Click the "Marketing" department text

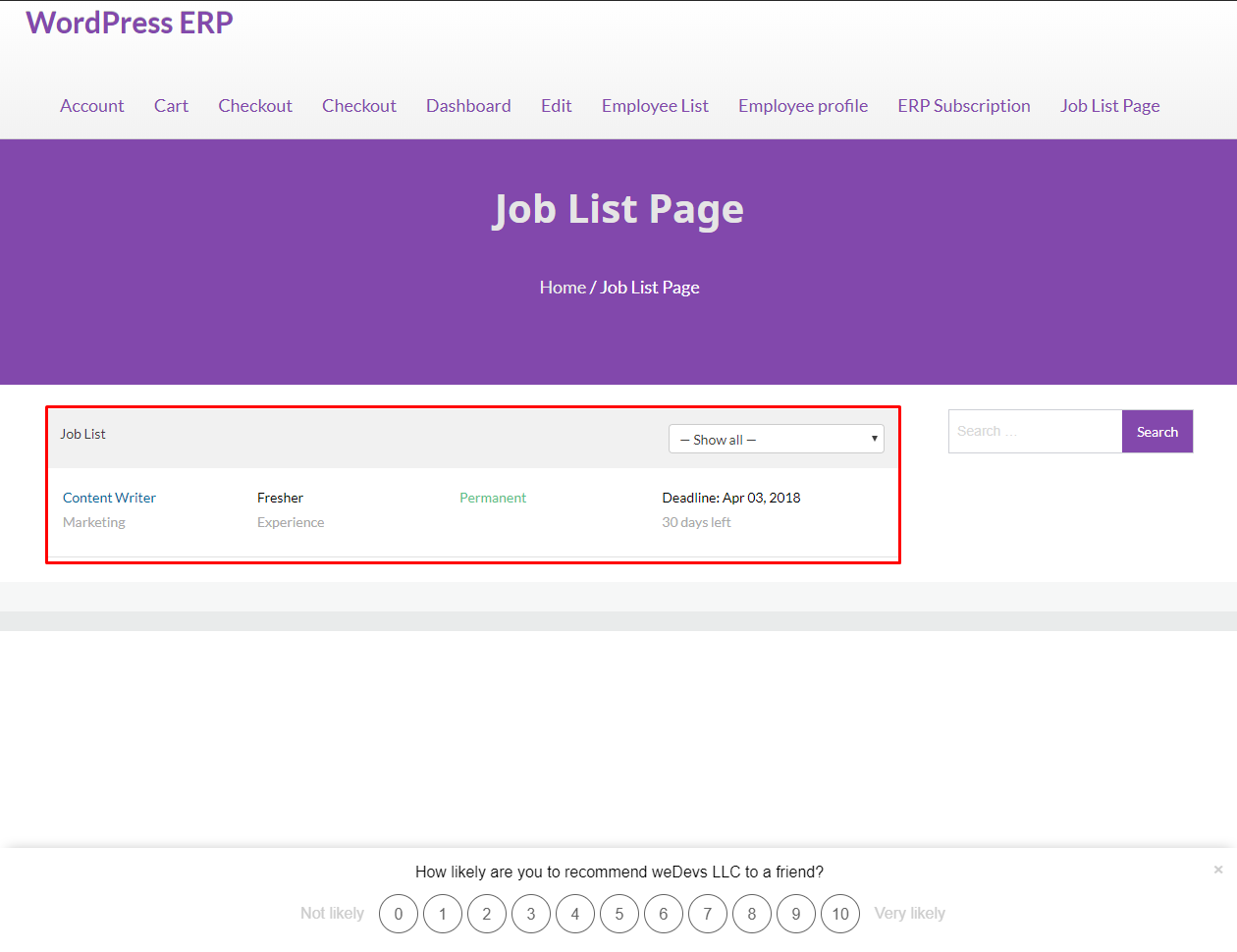pyautogui.click(x=94, y=523)
